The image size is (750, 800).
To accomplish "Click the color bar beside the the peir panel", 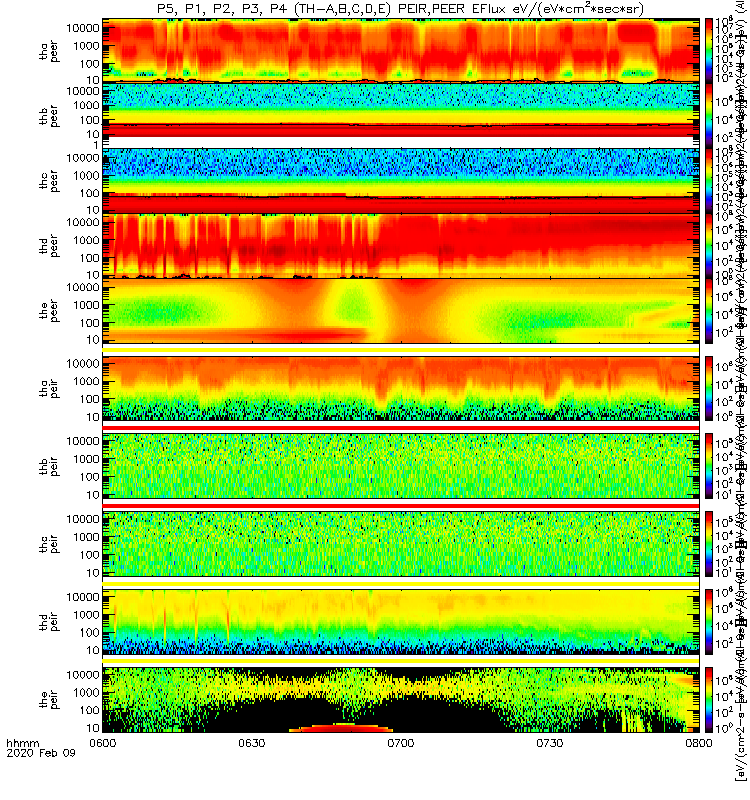I will (709, 699).
